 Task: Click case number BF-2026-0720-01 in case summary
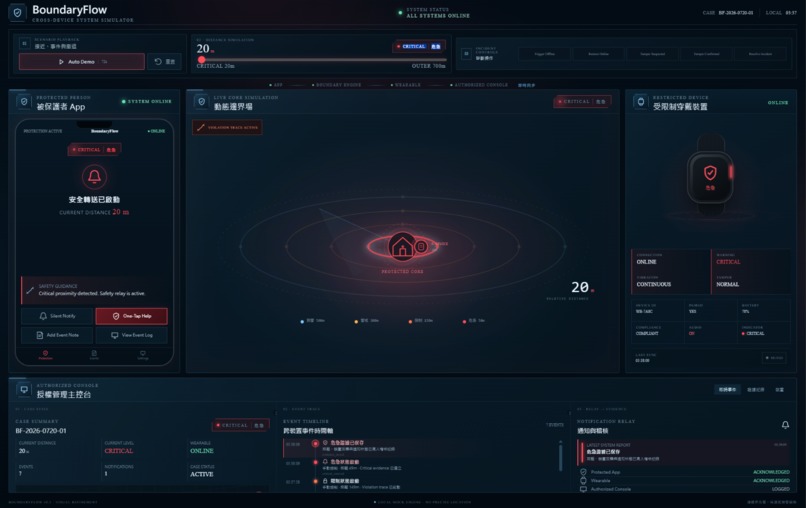(41, 431)
